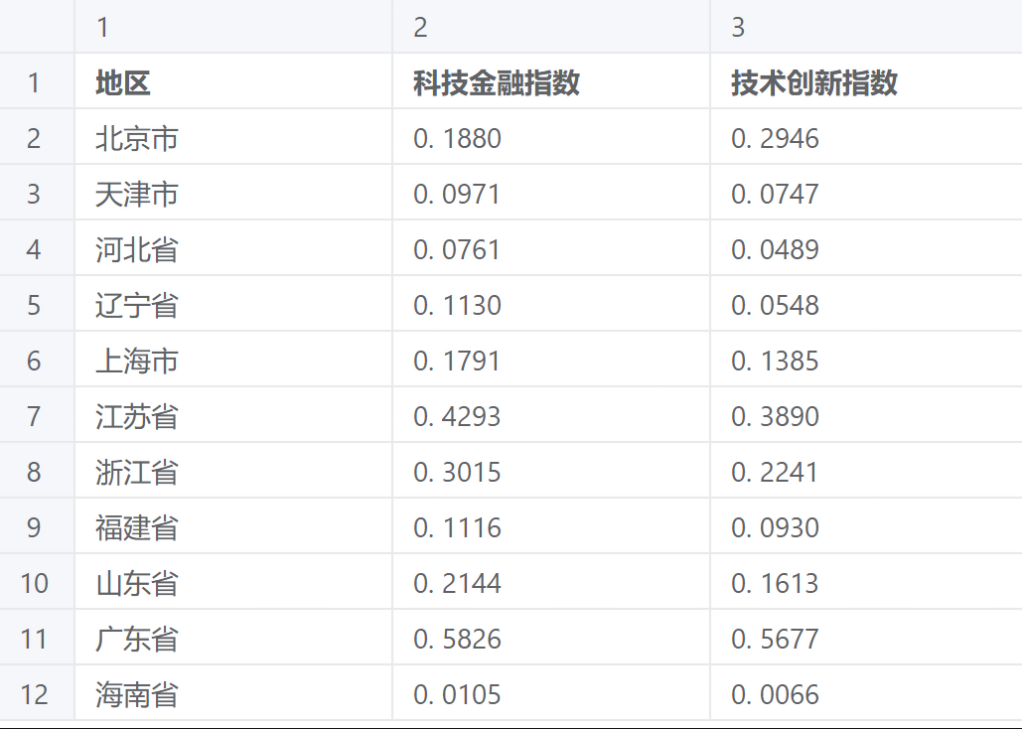
Task: Click the 海南省 cell
Action: tap(137, 694)
